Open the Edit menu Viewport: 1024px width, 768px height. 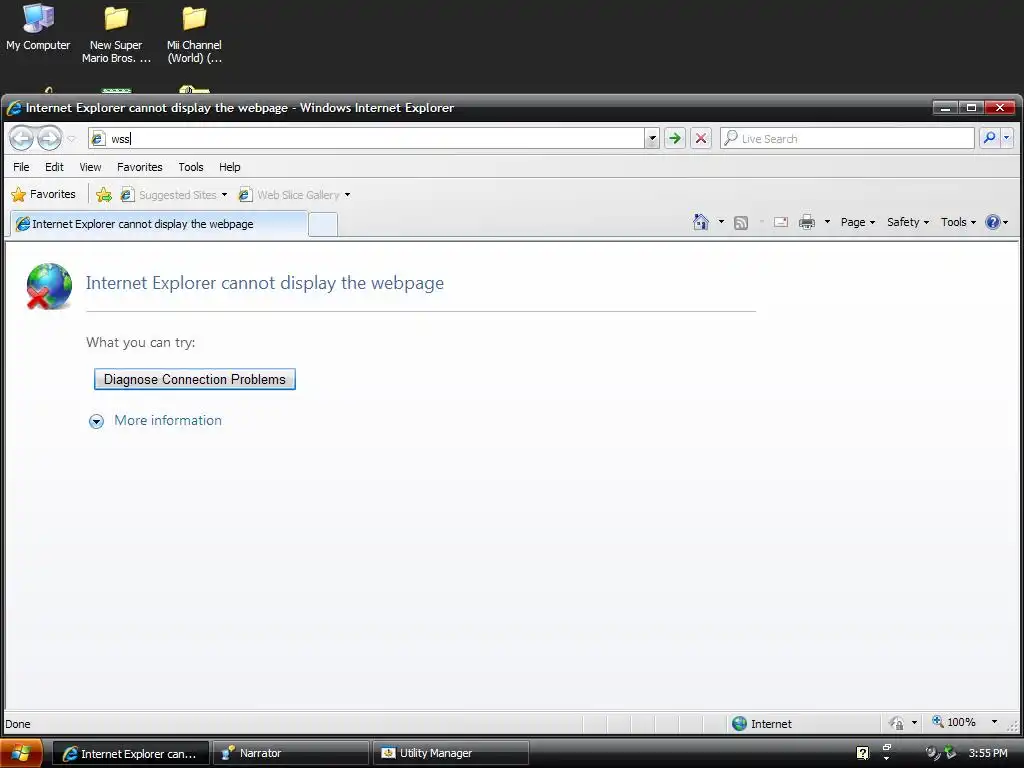54,167
